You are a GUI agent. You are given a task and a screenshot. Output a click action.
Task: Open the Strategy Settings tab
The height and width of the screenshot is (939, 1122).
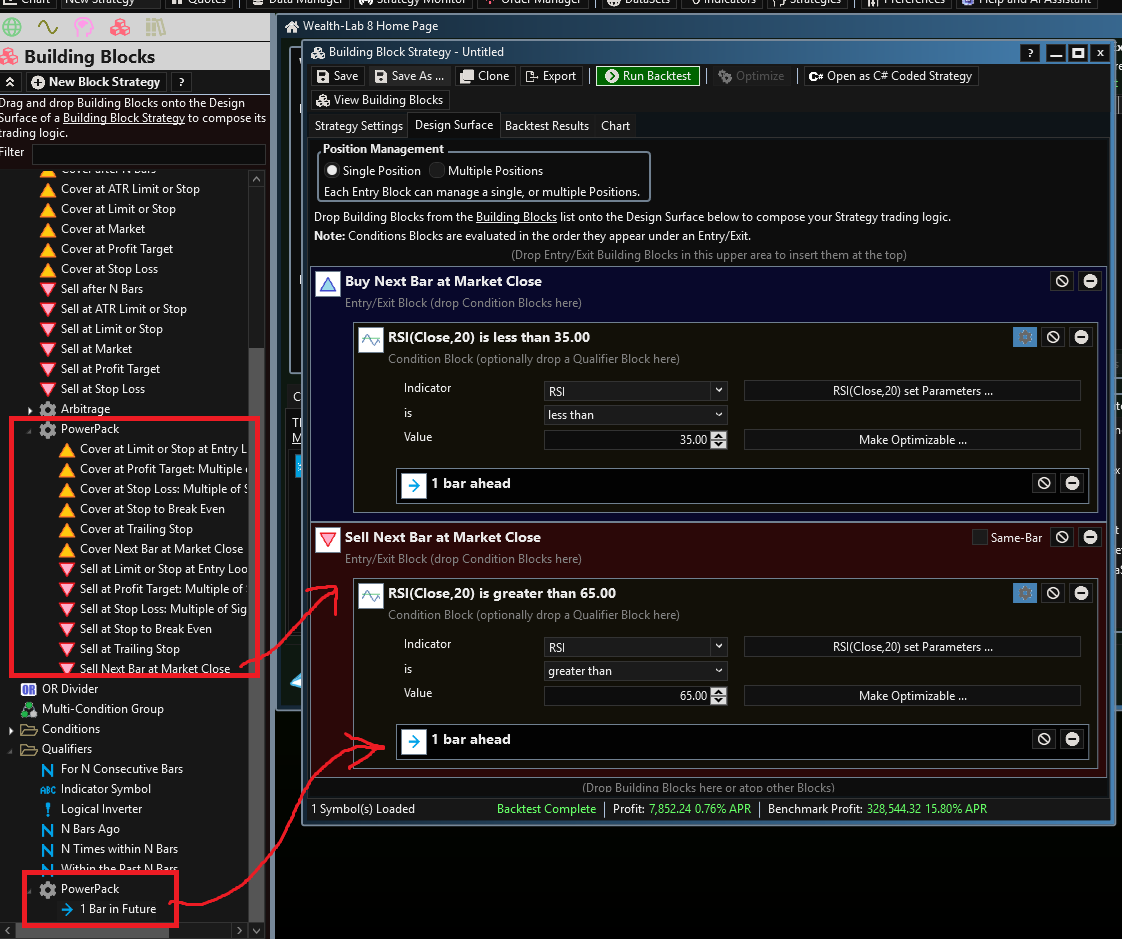[x=358, y=126]
